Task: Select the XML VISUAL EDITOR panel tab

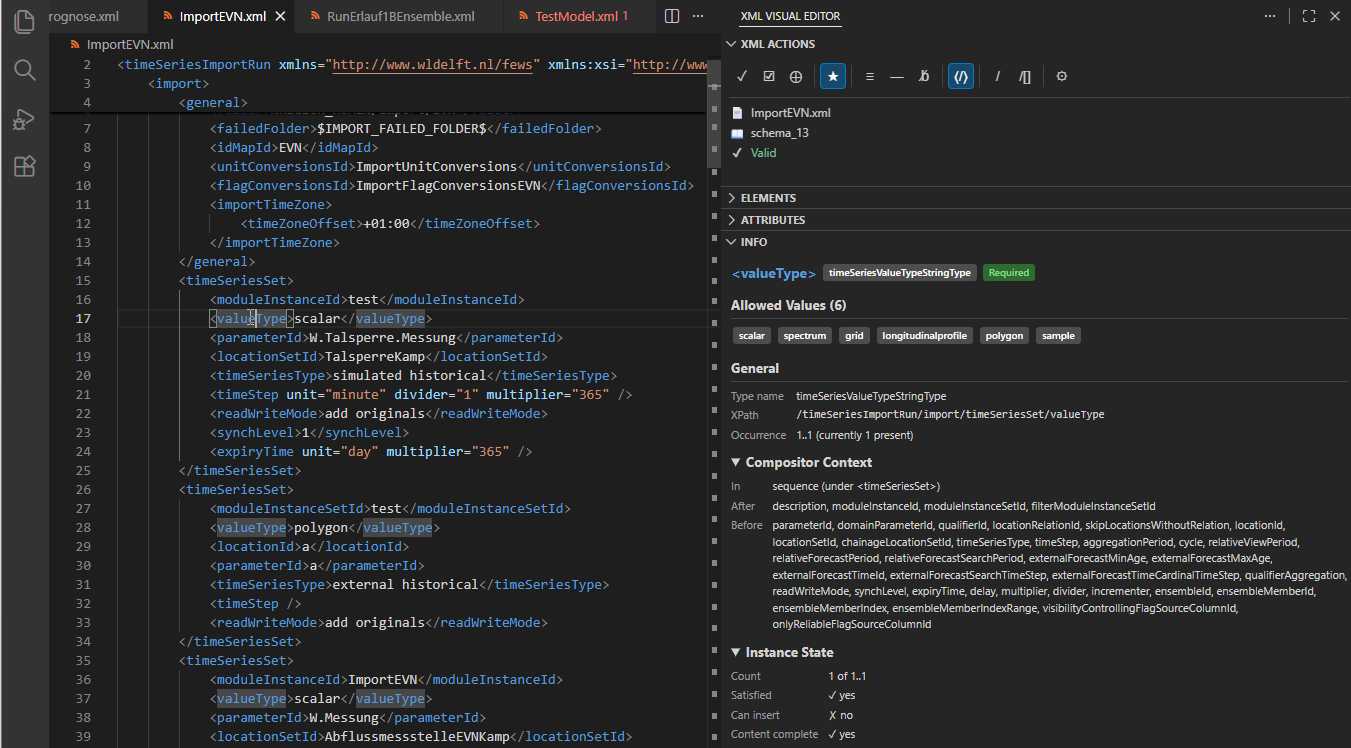Action: (790, 17)
